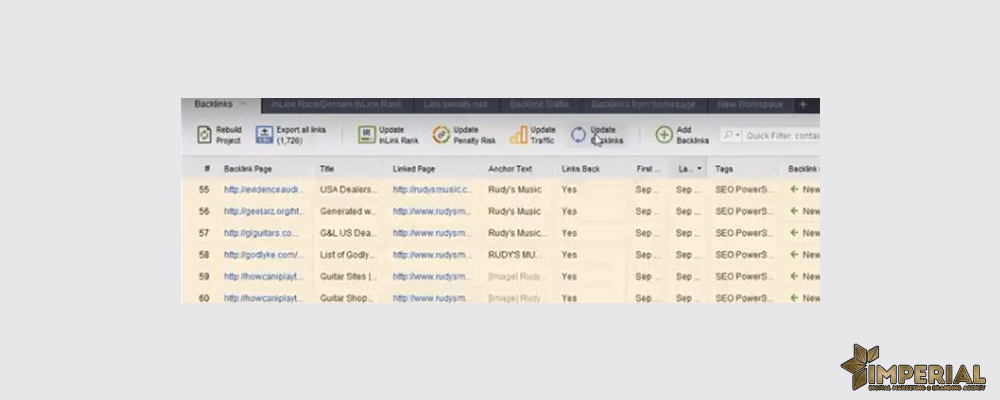This screenshot has width=1000, height=400.
Task: Open the quick filter magnifier dropdown
Action: 732,135
